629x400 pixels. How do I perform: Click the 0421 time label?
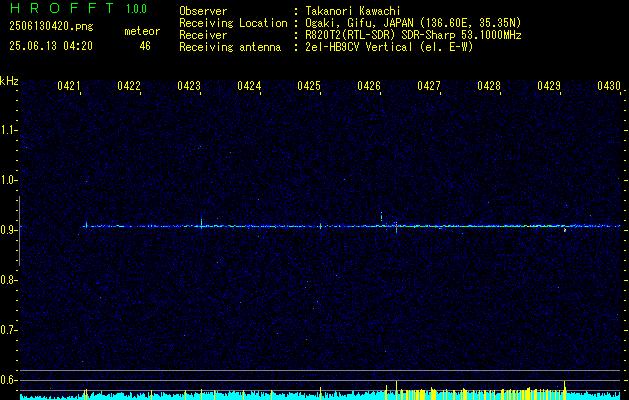69,86
